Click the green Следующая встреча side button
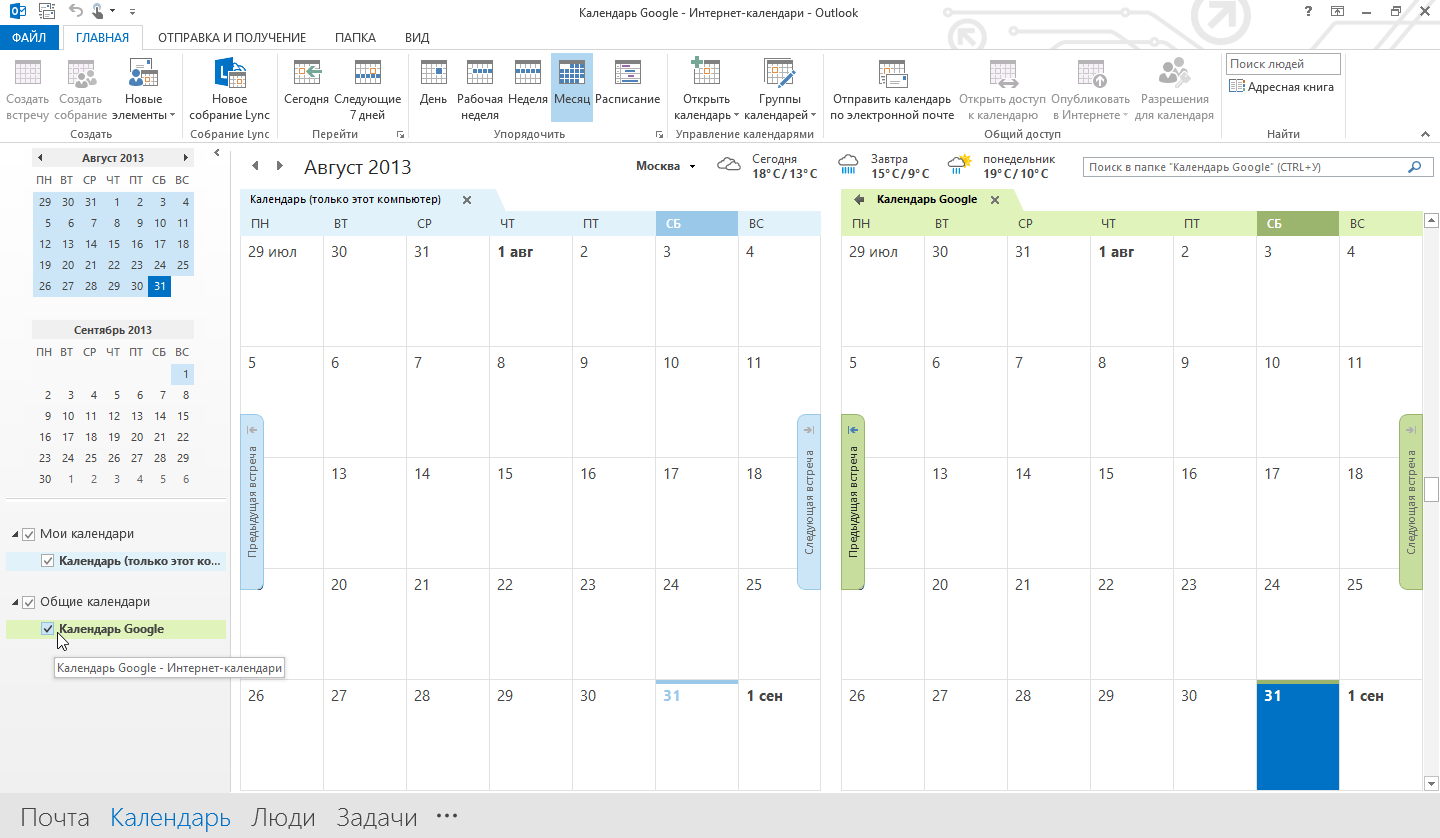The width and height of the screenshot is (1440, 838). point(1410,501)
